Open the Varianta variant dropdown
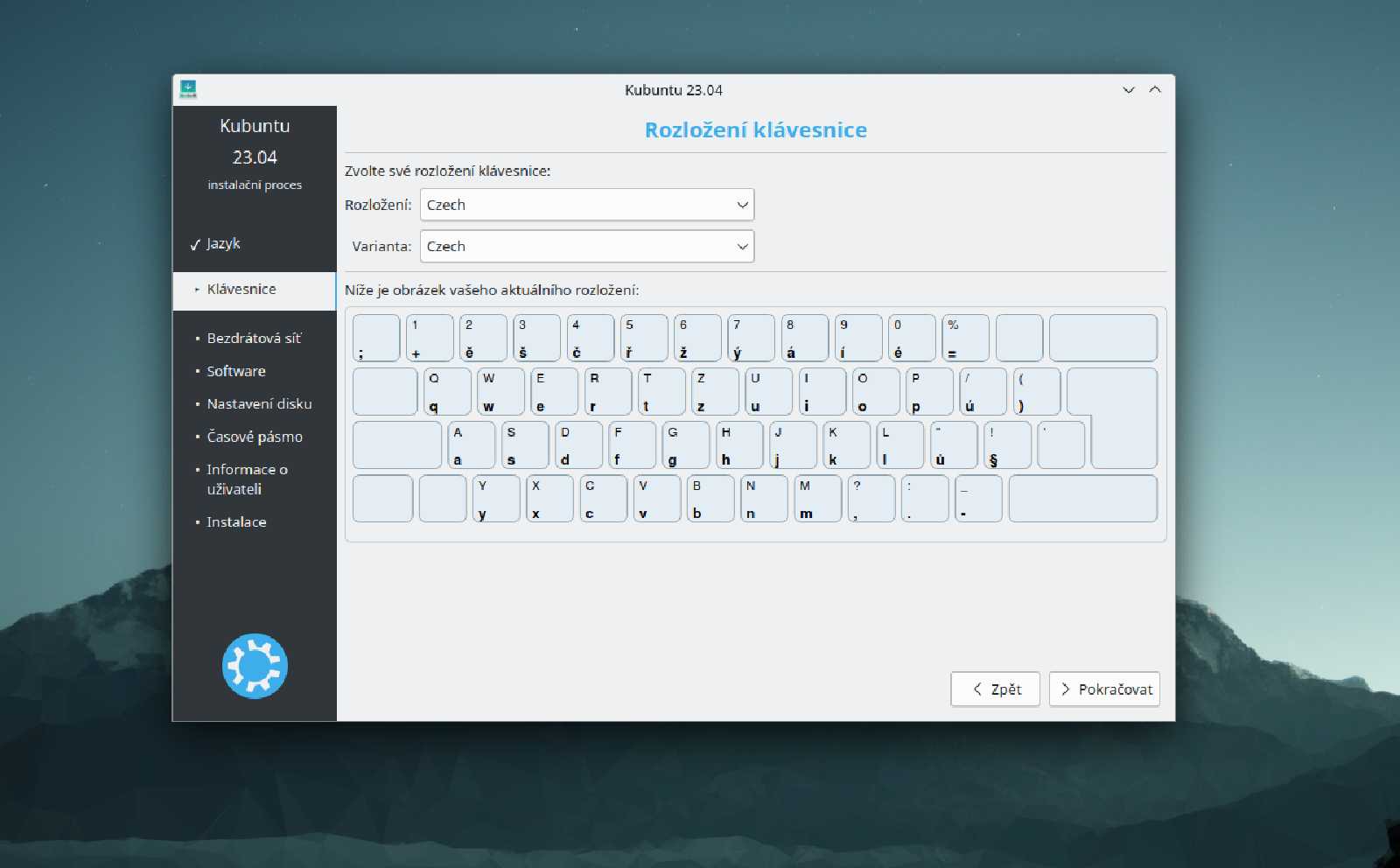The width and height of the screenshot is (1400, 868). 587,246
